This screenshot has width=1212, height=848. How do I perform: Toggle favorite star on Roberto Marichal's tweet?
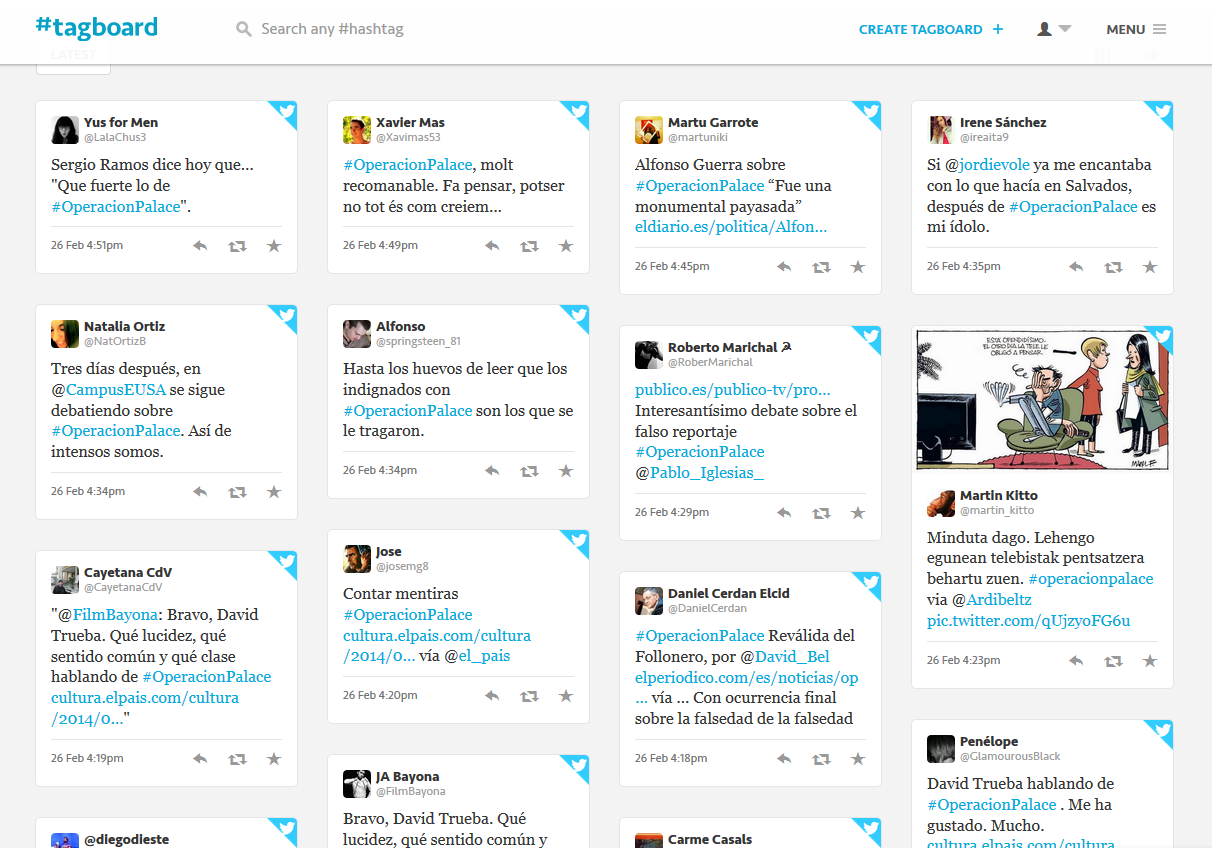857,513
